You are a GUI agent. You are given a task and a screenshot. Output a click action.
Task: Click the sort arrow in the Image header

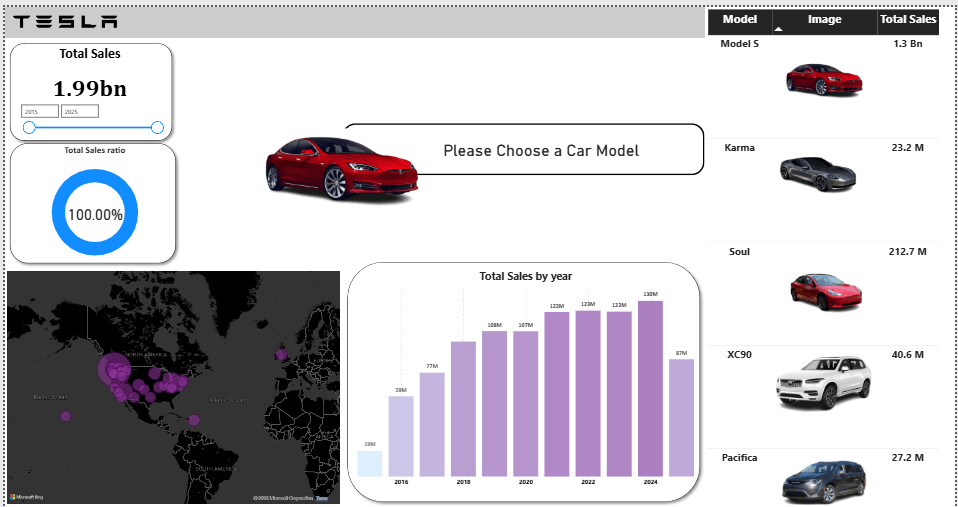click(778, 29)
